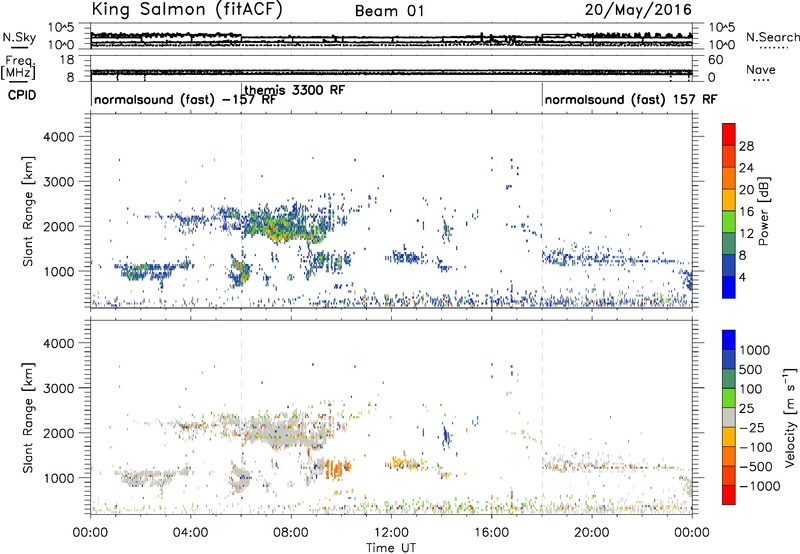Click blue velocity streak near 14:00 at 2000 km
Screen dimensions: 800x554
(446, 436)
